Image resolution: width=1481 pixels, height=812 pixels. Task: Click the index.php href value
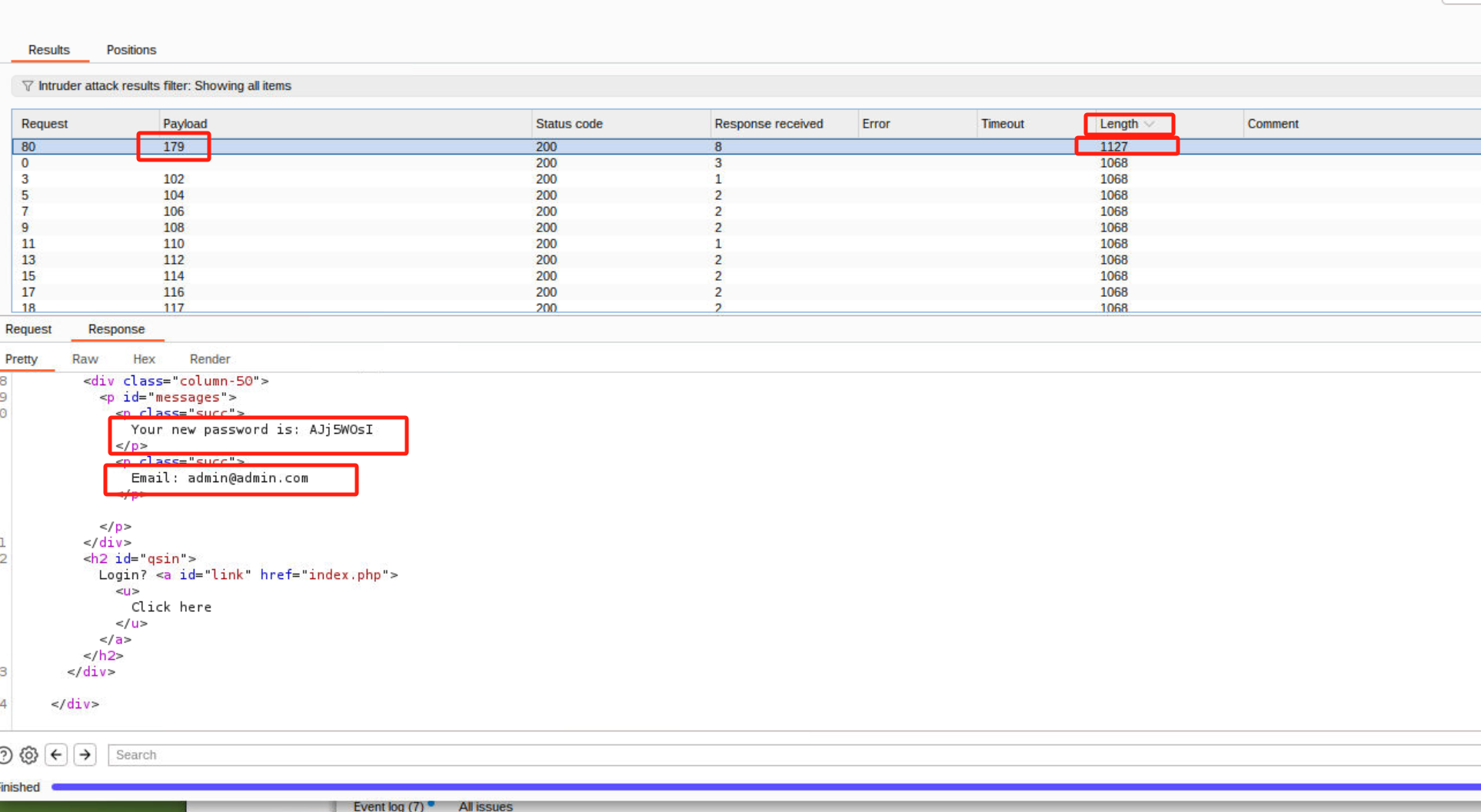click(x=344, y=575)
